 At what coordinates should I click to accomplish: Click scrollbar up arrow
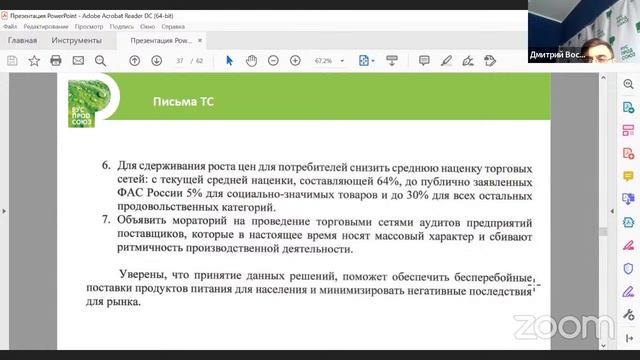604,77
